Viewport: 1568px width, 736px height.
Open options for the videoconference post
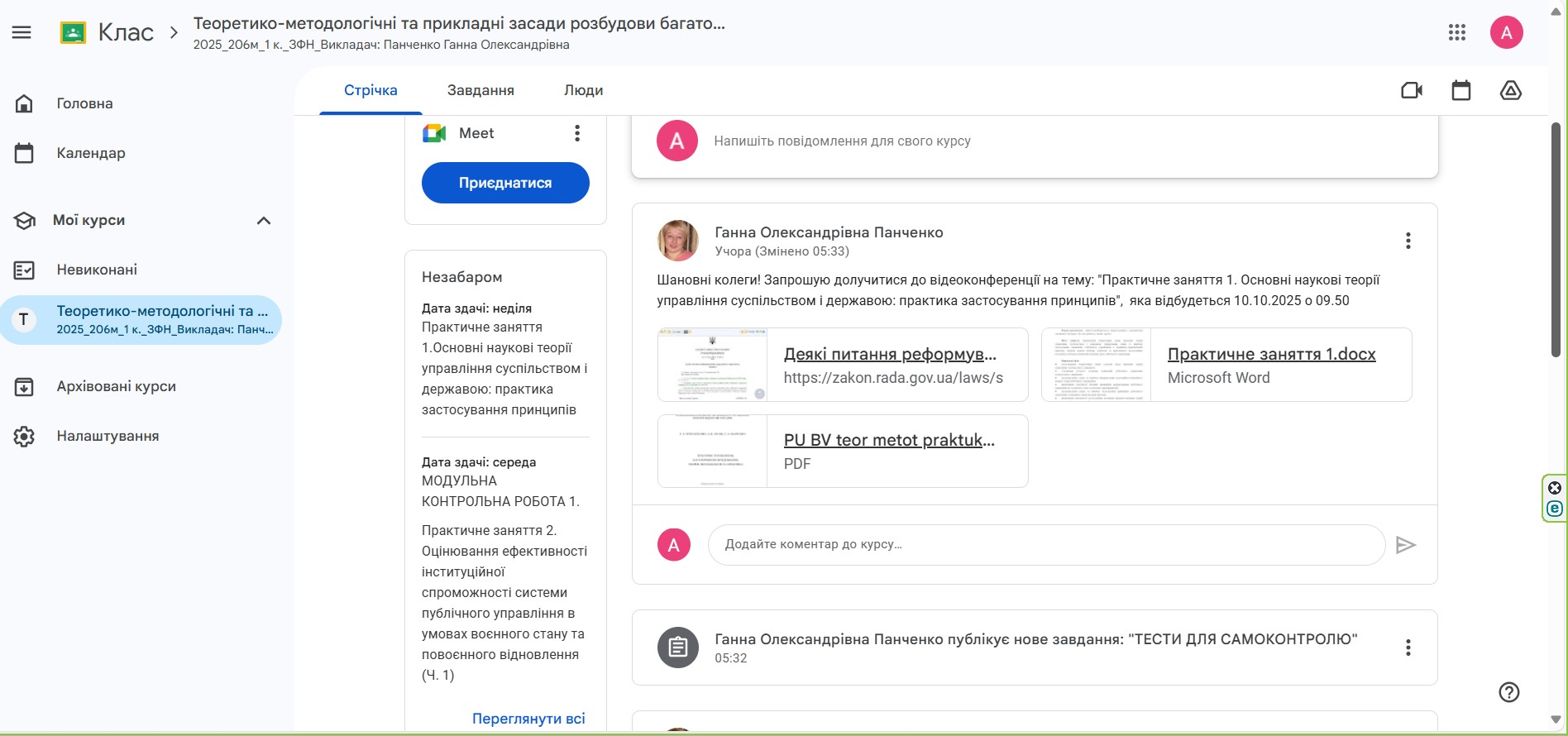(1408, 241)
